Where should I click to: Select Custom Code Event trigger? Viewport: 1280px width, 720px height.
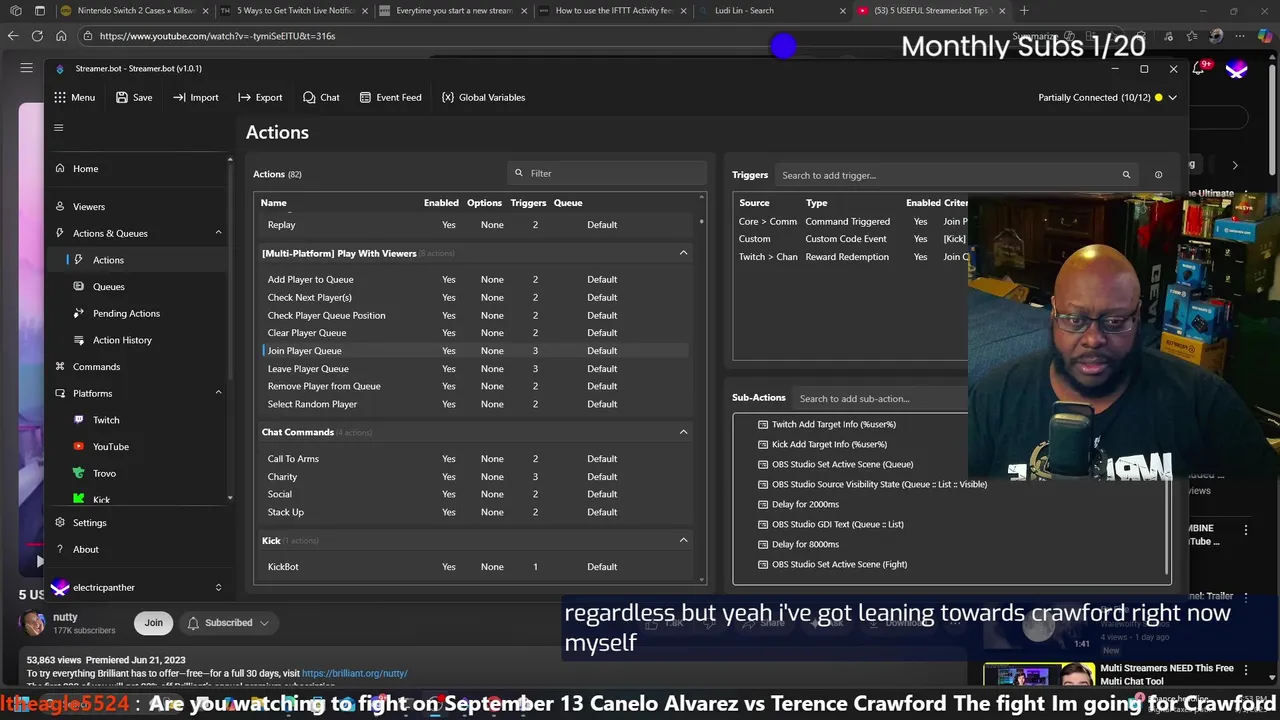[x=852, y=239]
